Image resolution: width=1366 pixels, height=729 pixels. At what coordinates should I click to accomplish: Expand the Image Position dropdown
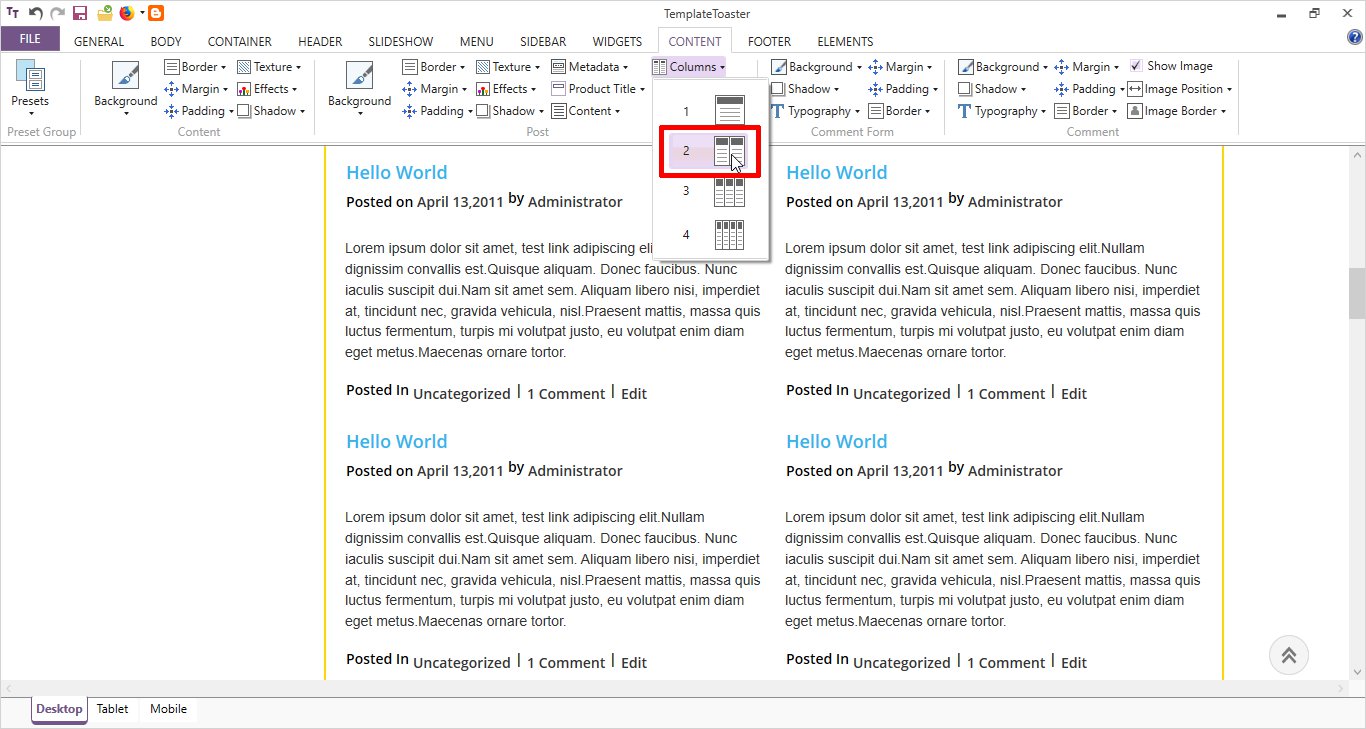(1180, 89)
